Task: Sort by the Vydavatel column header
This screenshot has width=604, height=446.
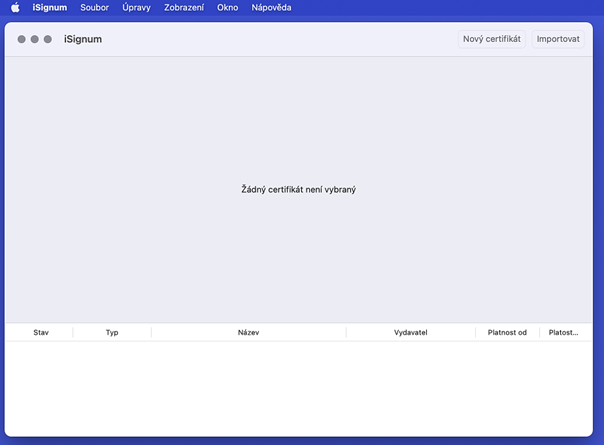Action: coord(411,332)
